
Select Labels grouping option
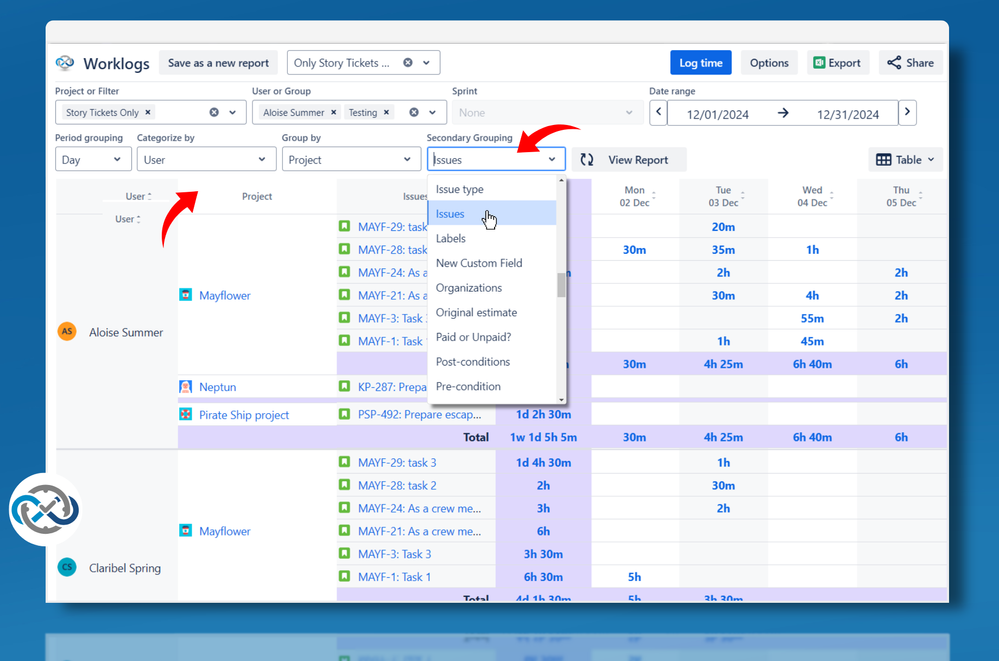[x=492, y=238]
